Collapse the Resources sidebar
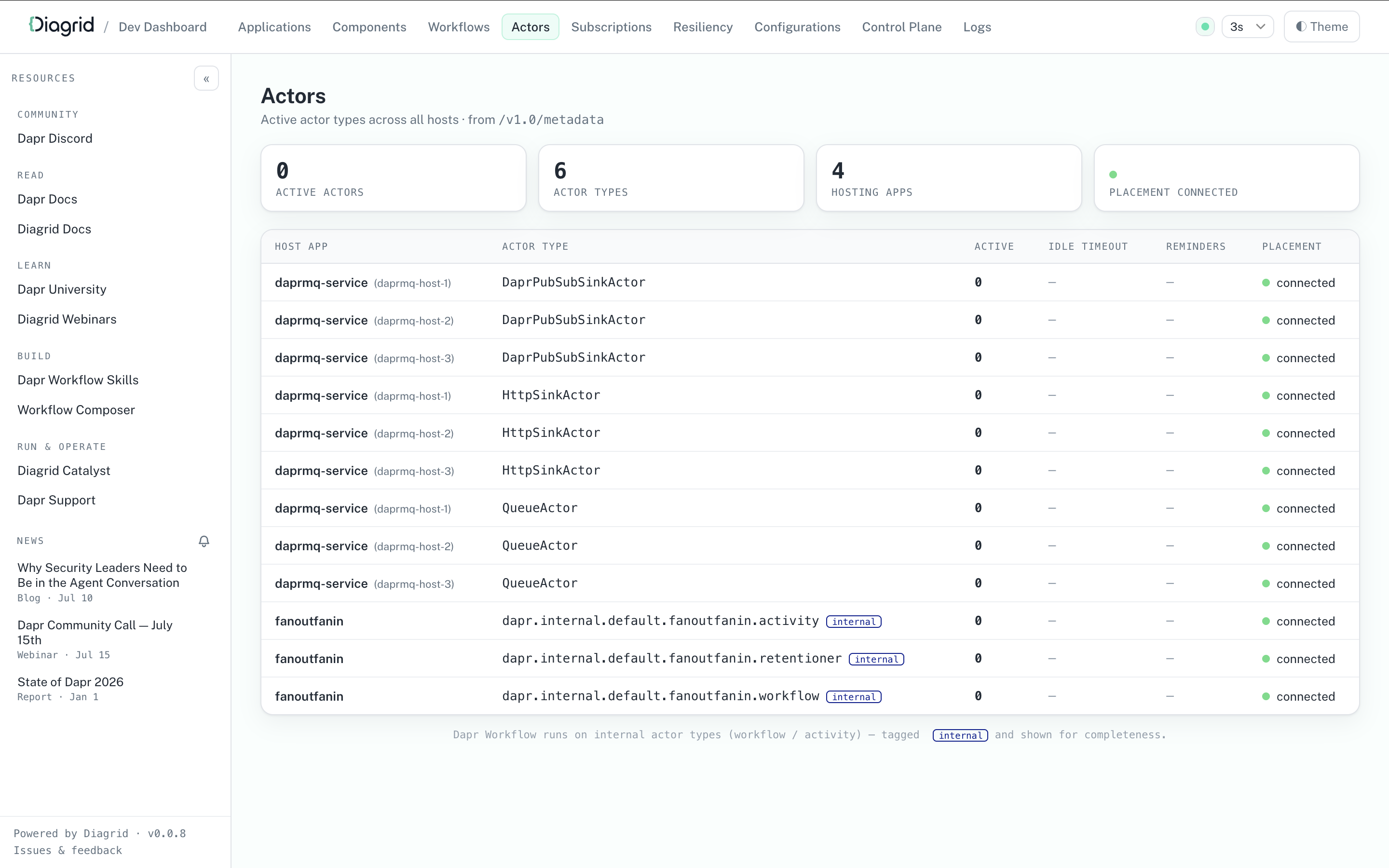The height and width of the screenshot is (868, 1389). (206, 79)
